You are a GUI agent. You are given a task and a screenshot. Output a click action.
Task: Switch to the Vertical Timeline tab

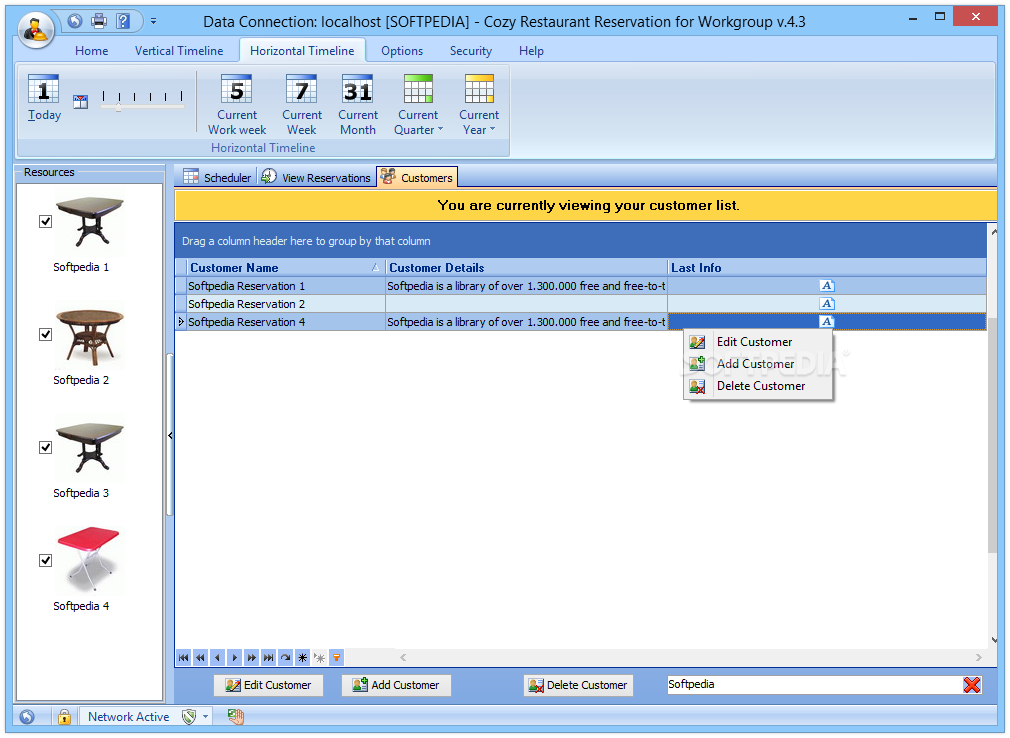click(x=178, y=50)
